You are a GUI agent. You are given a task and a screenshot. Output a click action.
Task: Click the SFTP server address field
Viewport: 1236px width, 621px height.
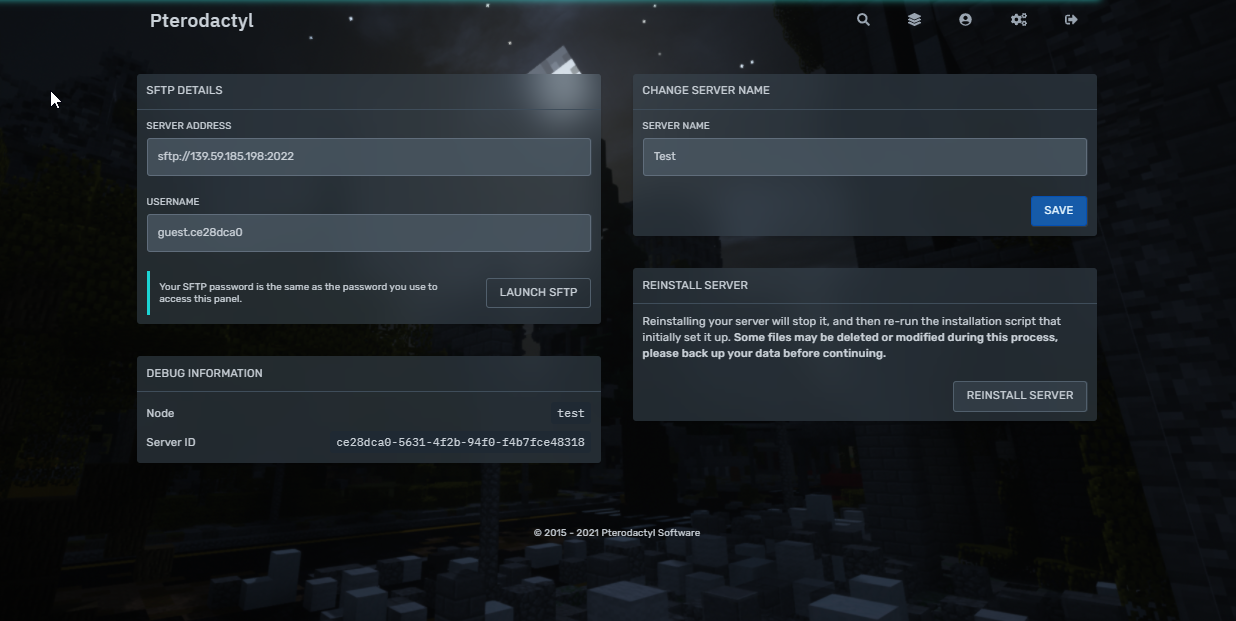coord(368,157)
